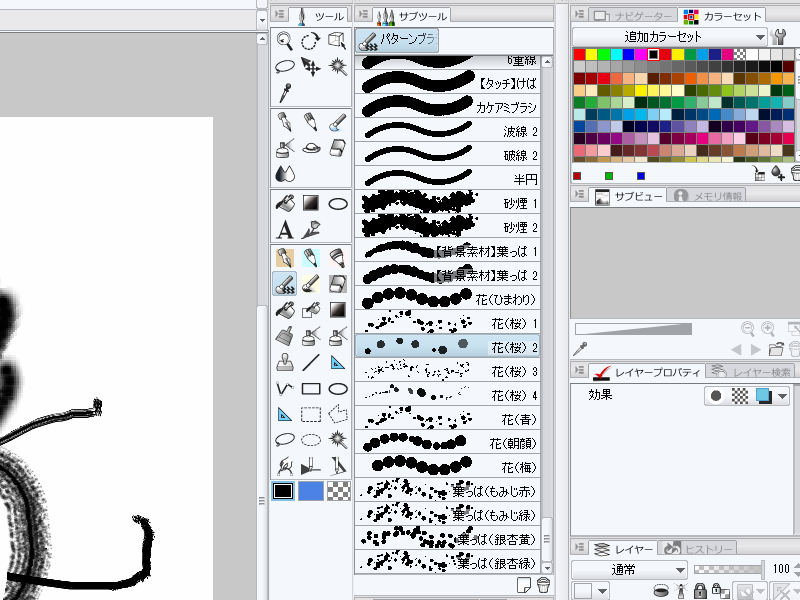Zoom in in Sub View panel
Viewport: 800px width, 600px height.
click(768, 329)
